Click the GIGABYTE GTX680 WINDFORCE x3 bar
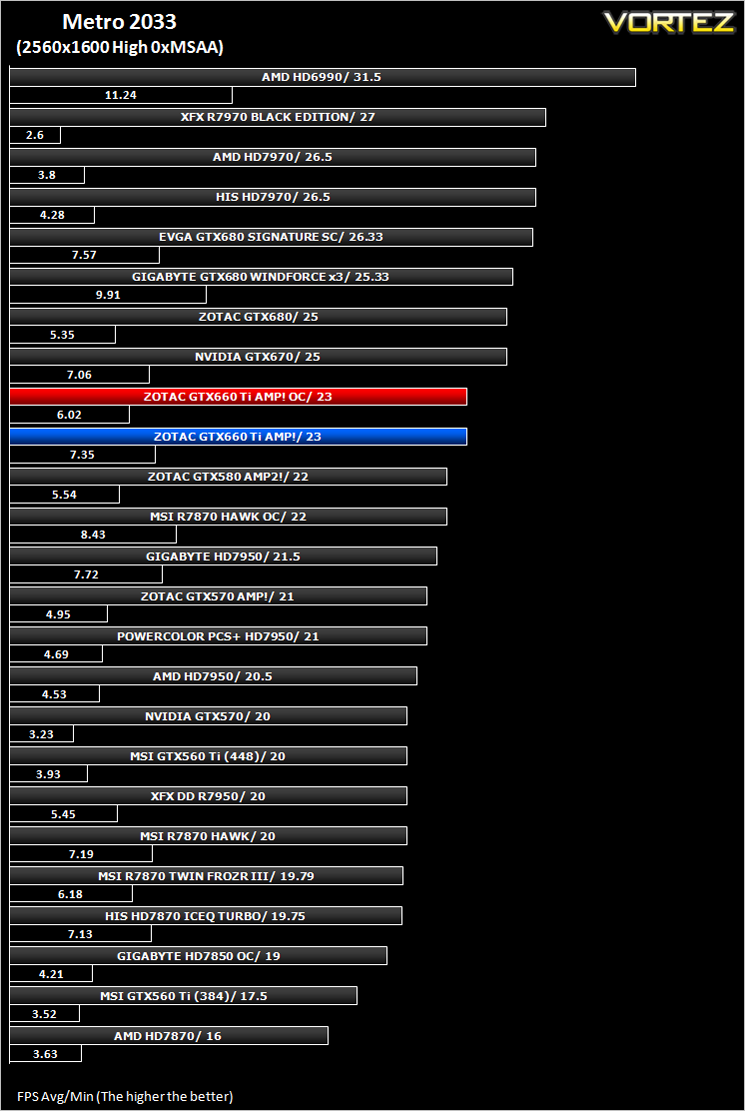 tap(261, 276)
